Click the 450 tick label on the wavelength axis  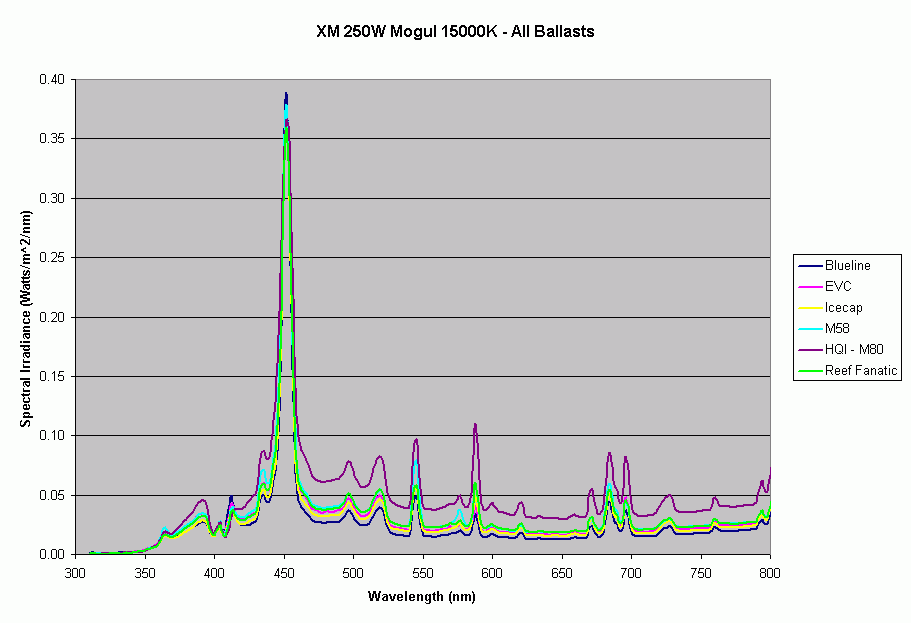284,573
